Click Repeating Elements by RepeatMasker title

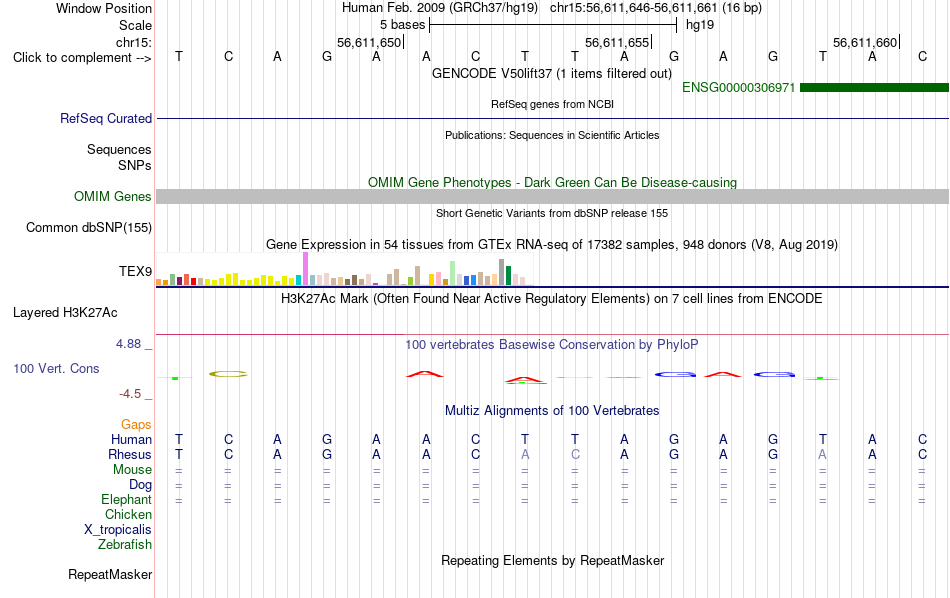coord(552,560)
